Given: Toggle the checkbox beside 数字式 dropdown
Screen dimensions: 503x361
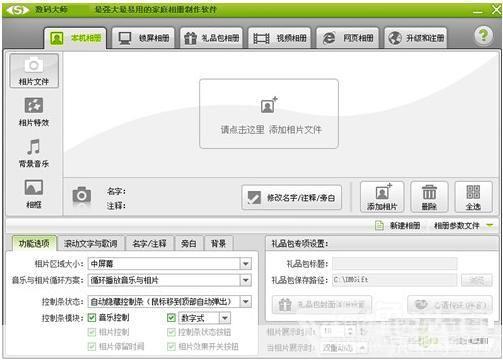Looking at the screenshot, I should pos(171,318).
